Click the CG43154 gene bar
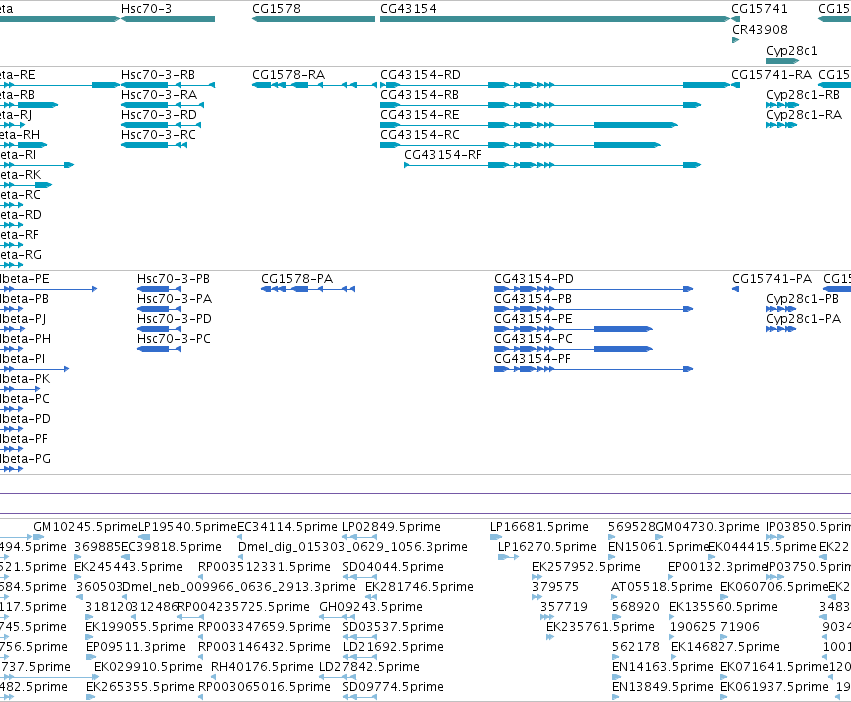Screen dimensions: 851x702 [x=555, y=19]
